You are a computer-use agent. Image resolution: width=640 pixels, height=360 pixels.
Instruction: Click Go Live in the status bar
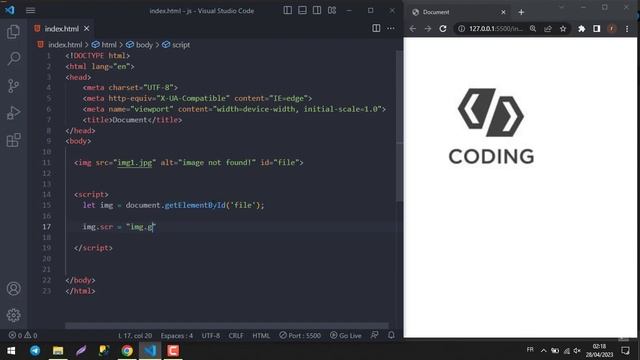click(346, 336)
